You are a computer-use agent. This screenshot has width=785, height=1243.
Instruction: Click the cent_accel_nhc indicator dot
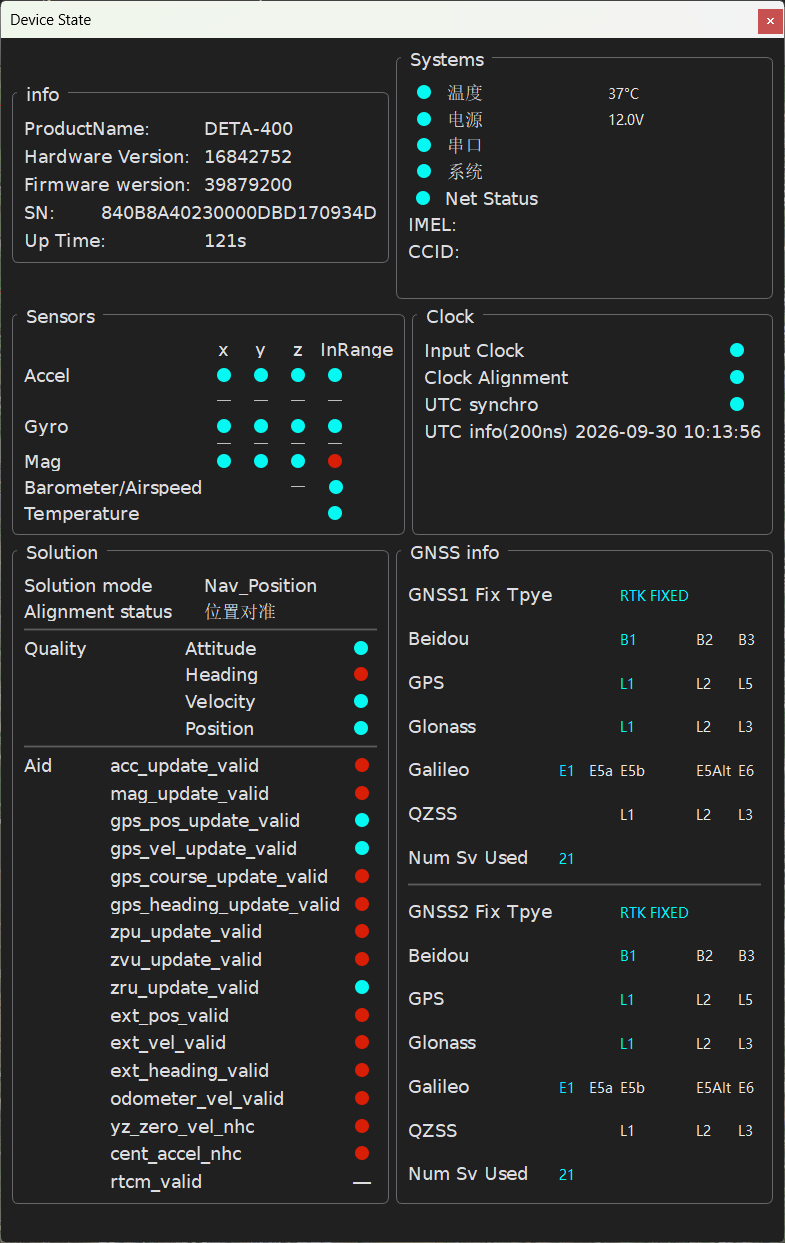362,1153
